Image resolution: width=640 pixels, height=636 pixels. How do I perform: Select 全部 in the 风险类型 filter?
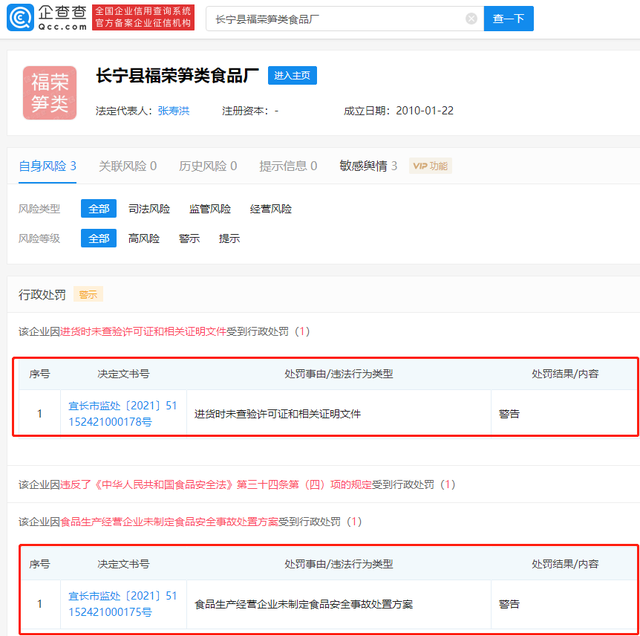tap(98, 209)
